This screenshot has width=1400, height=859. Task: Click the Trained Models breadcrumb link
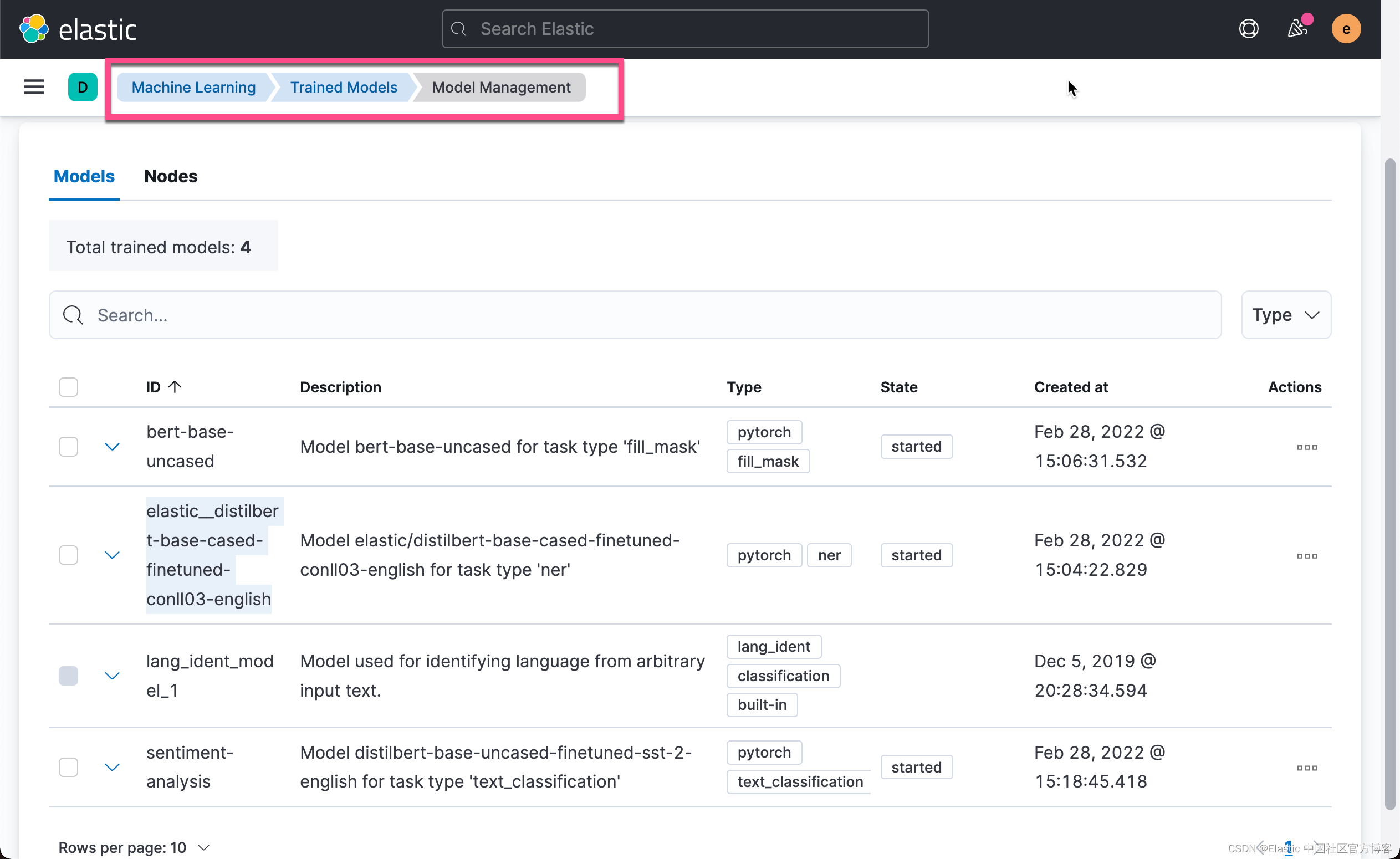pos(343,87)
